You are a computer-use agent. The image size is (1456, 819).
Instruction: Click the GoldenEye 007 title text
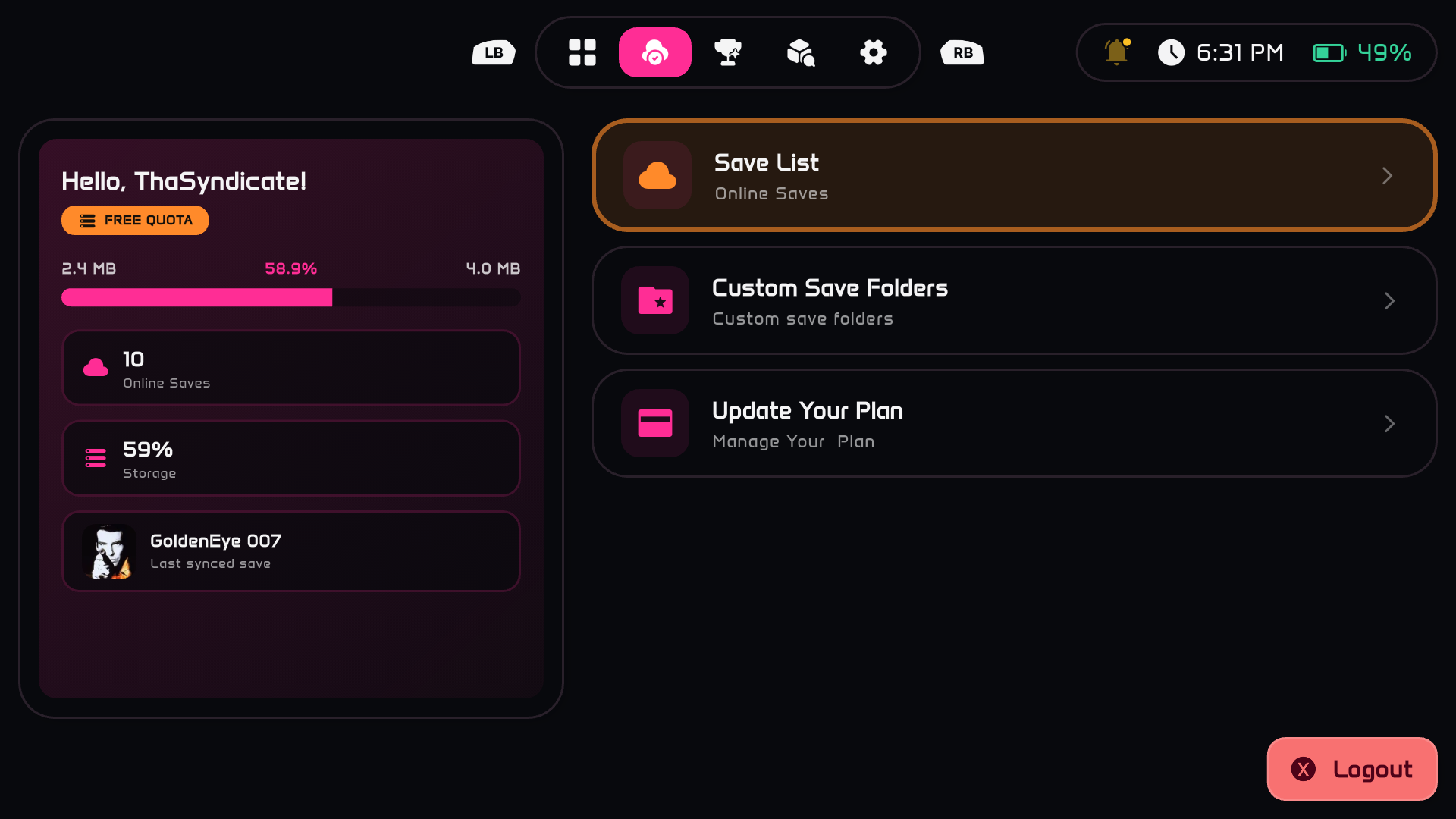tap(216, 541)
